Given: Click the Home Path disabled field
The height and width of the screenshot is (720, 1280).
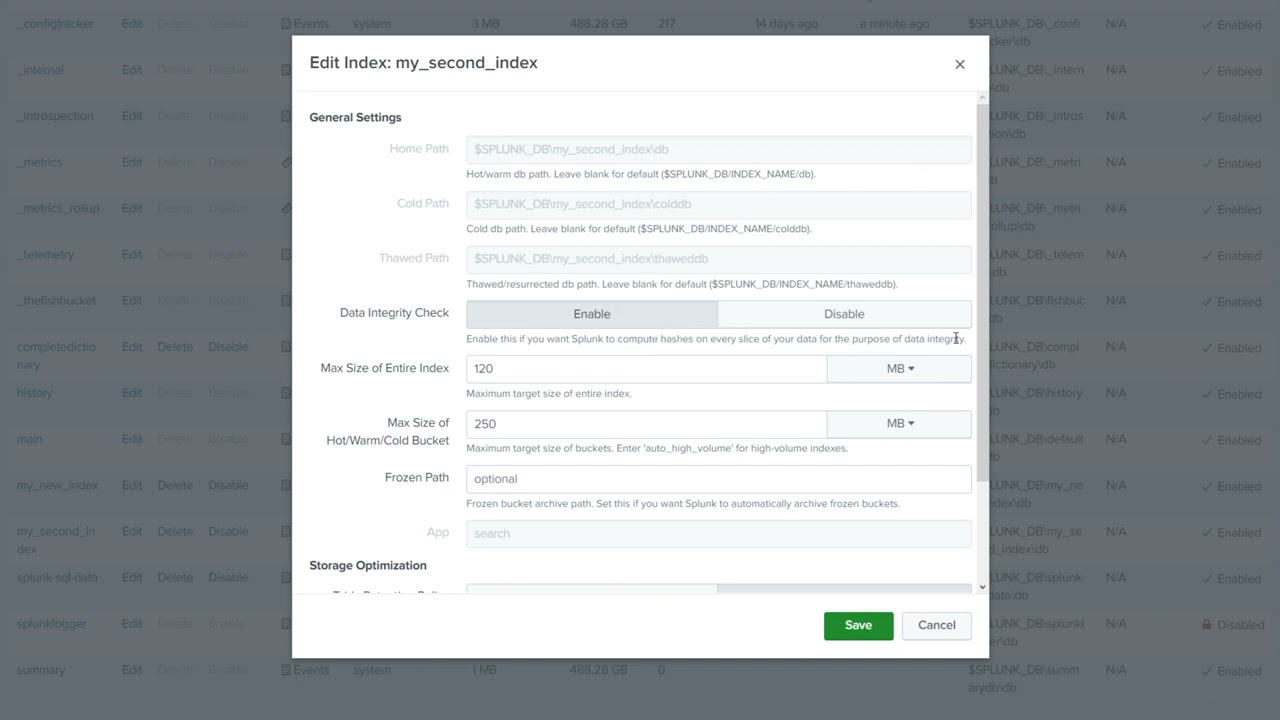Looking at the screenshot, I should coord(718,149).
